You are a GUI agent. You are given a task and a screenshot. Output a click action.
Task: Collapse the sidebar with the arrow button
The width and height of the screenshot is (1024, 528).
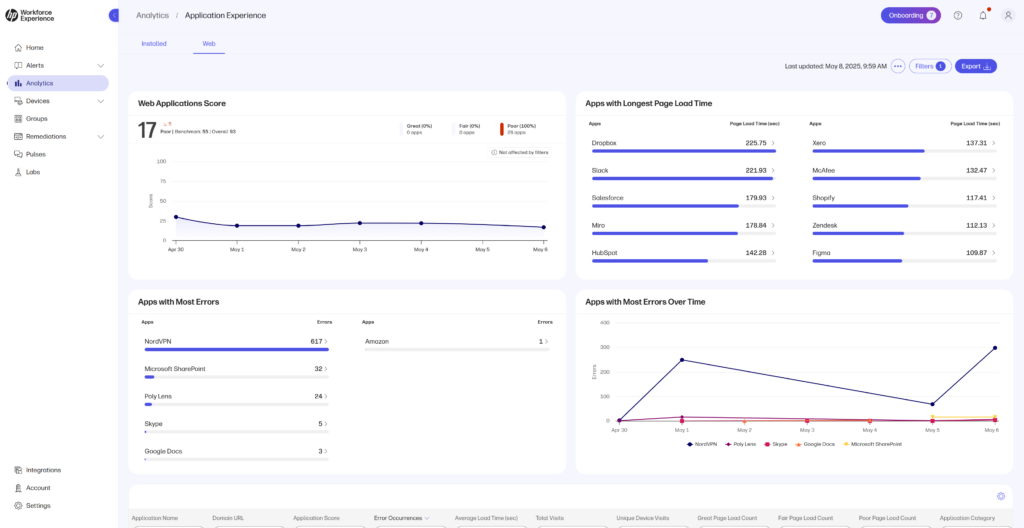(114, 15)
